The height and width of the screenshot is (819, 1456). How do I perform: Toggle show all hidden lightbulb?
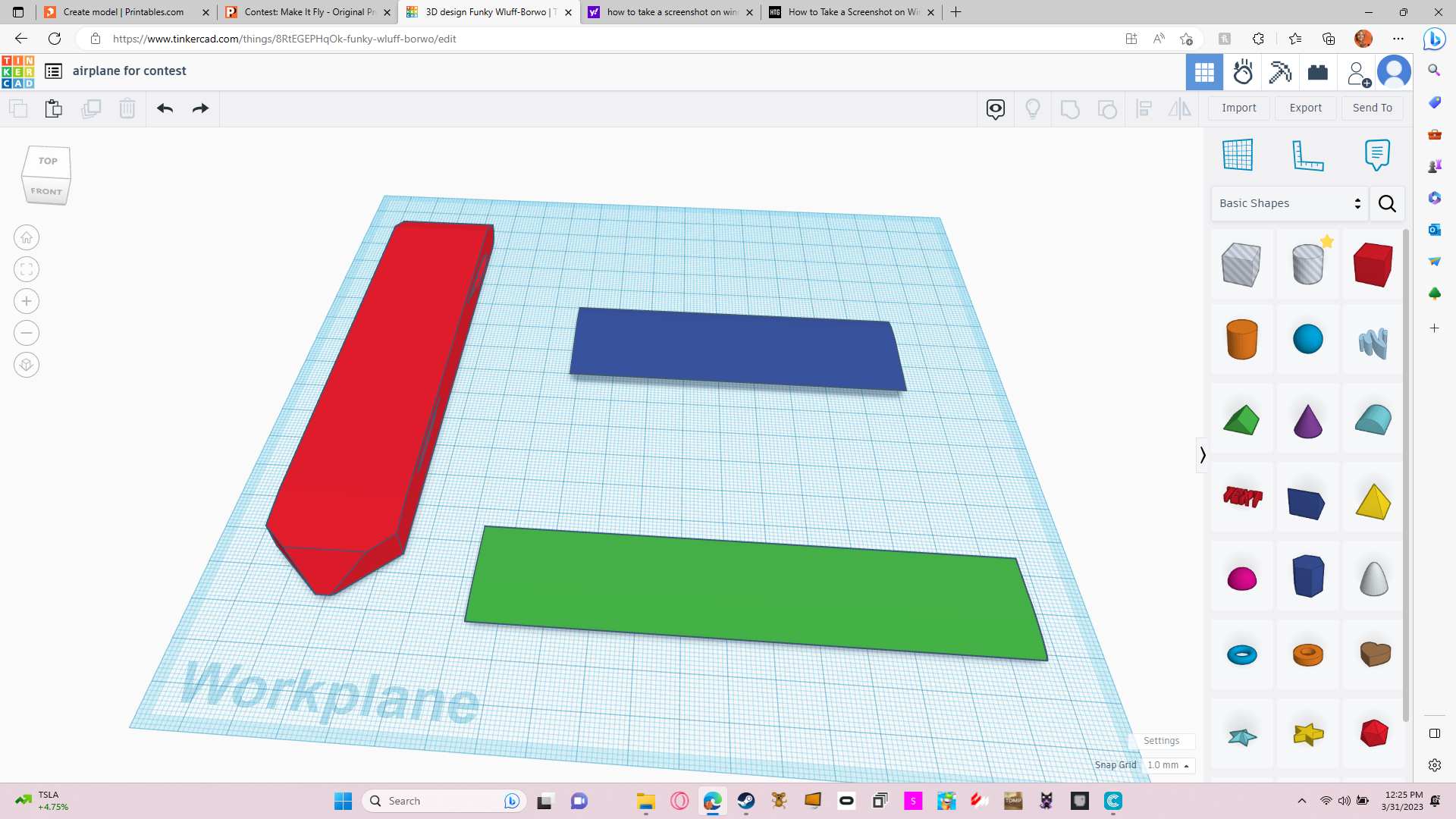[x=1033, y=108]
